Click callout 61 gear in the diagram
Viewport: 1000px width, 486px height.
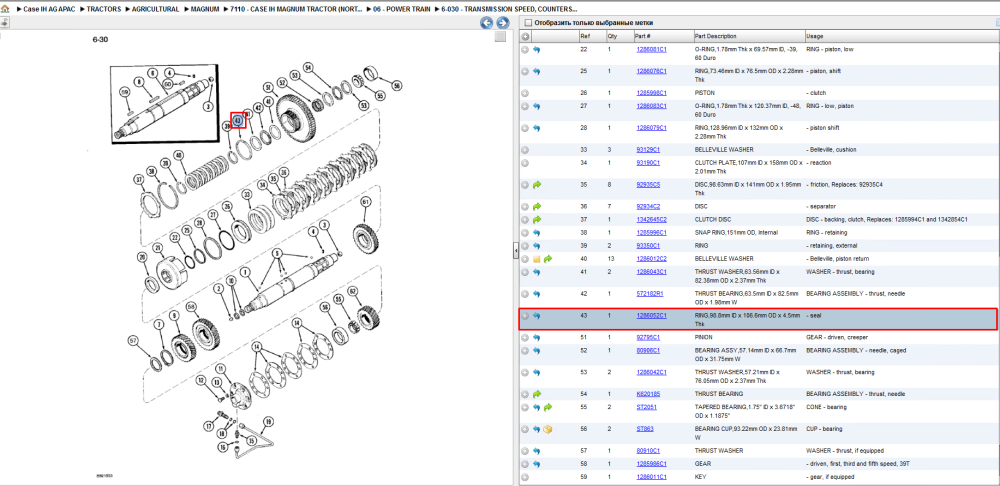(x=365, y=202)
